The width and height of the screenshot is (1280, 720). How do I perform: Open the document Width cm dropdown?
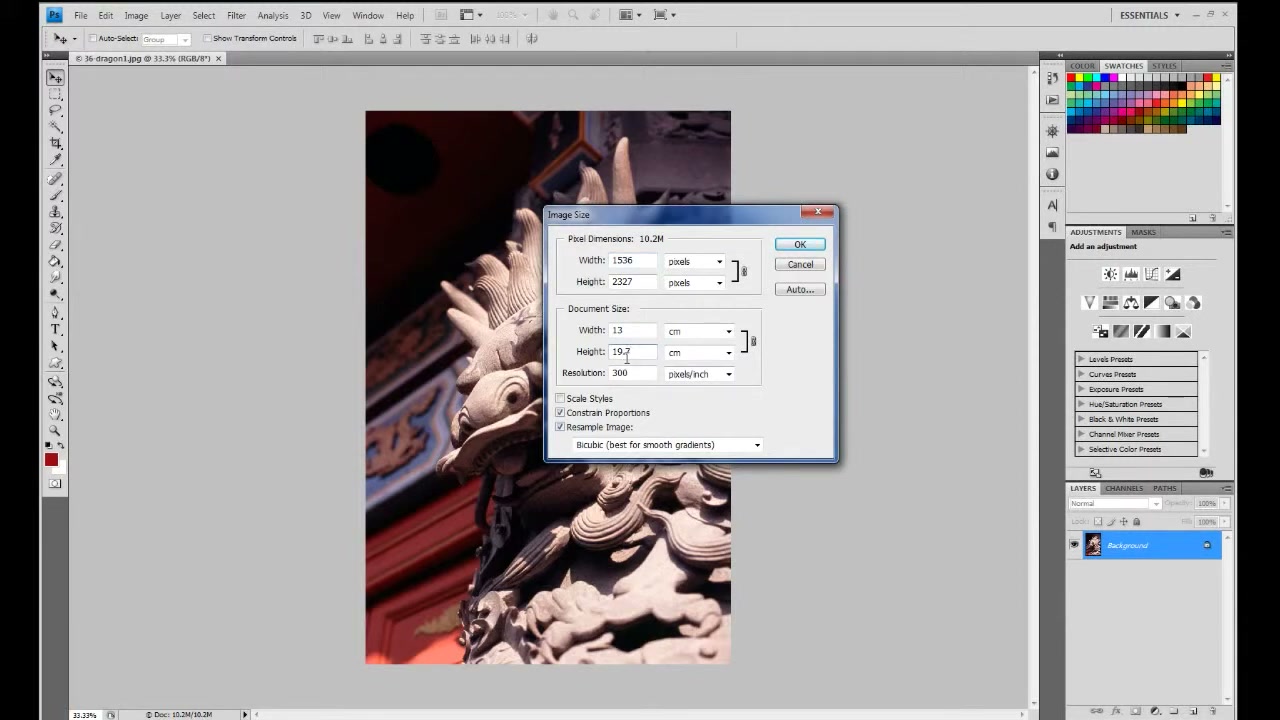tap(700, 331)
